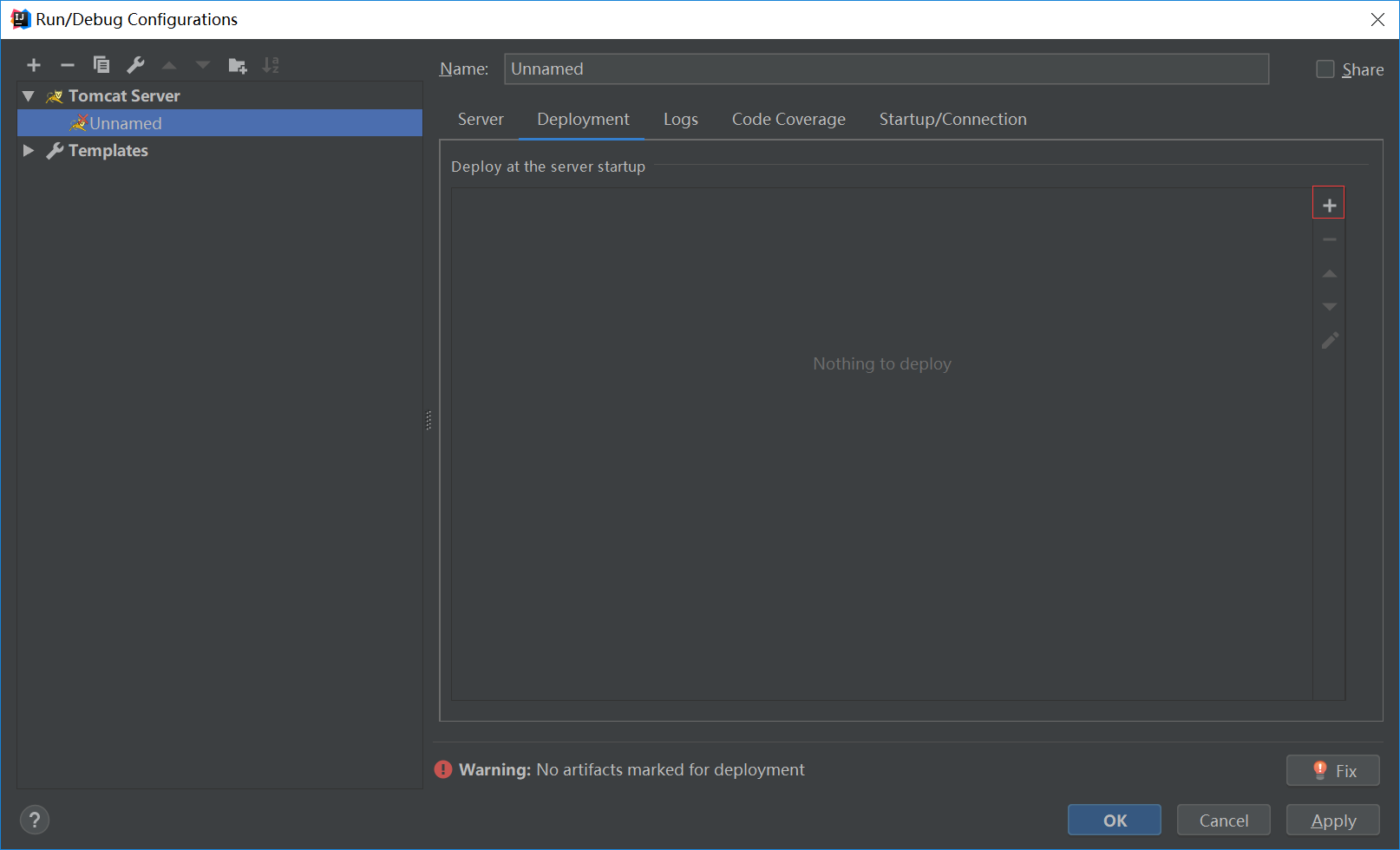Open the Startup/Connection tab

pos(952,120)
